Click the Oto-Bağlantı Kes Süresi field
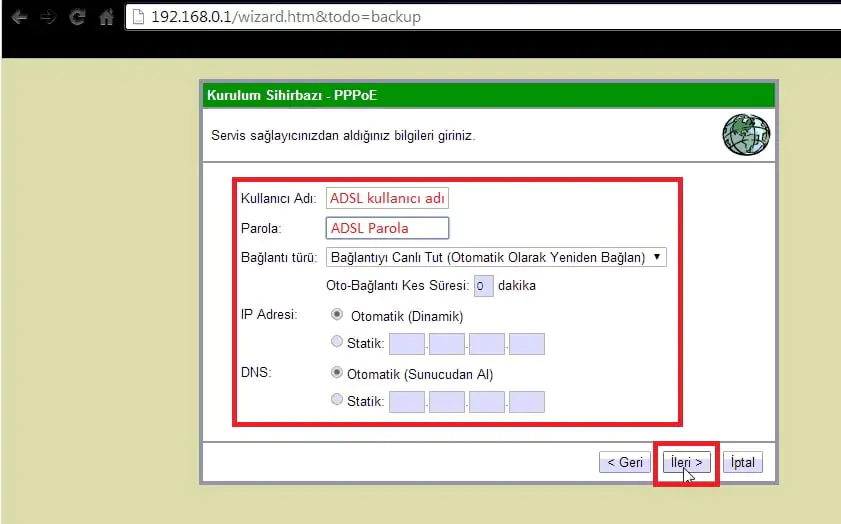Viewport: 841px width, 524px height. [x=483, y=286]
